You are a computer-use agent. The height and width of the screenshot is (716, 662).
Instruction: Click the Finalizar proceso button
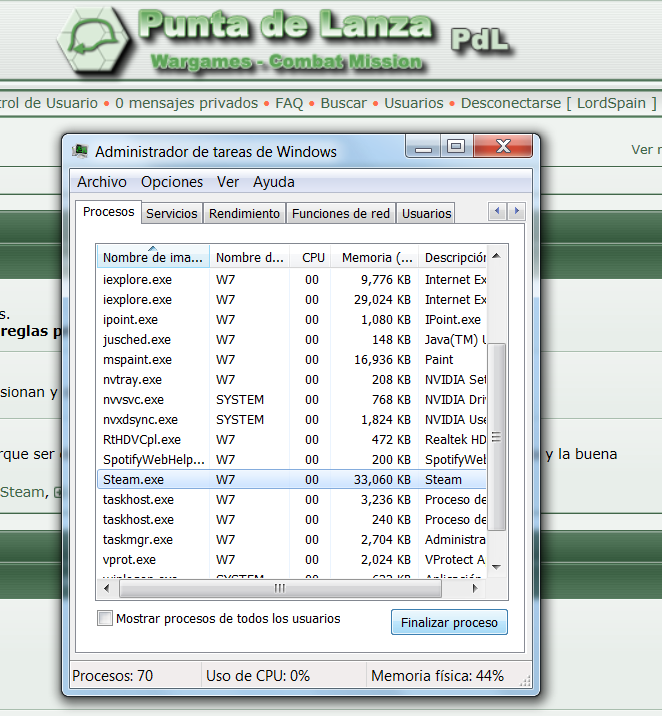[x=449, y=622]
